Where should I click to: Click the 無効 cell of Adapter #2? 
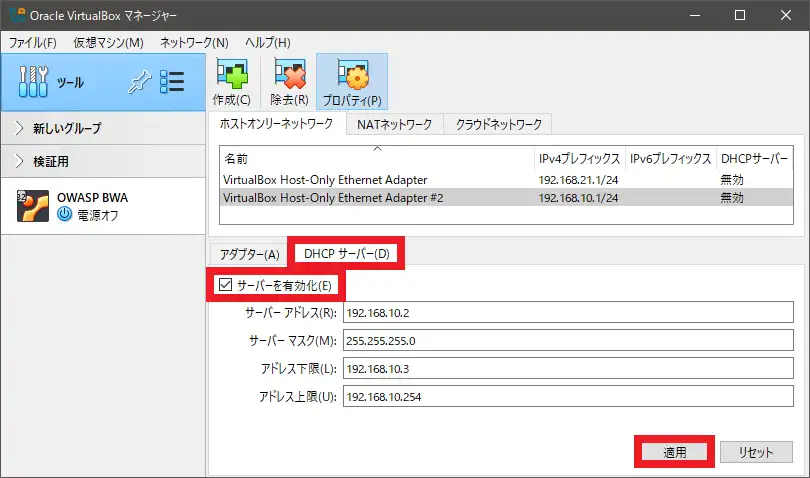(732, 198)
